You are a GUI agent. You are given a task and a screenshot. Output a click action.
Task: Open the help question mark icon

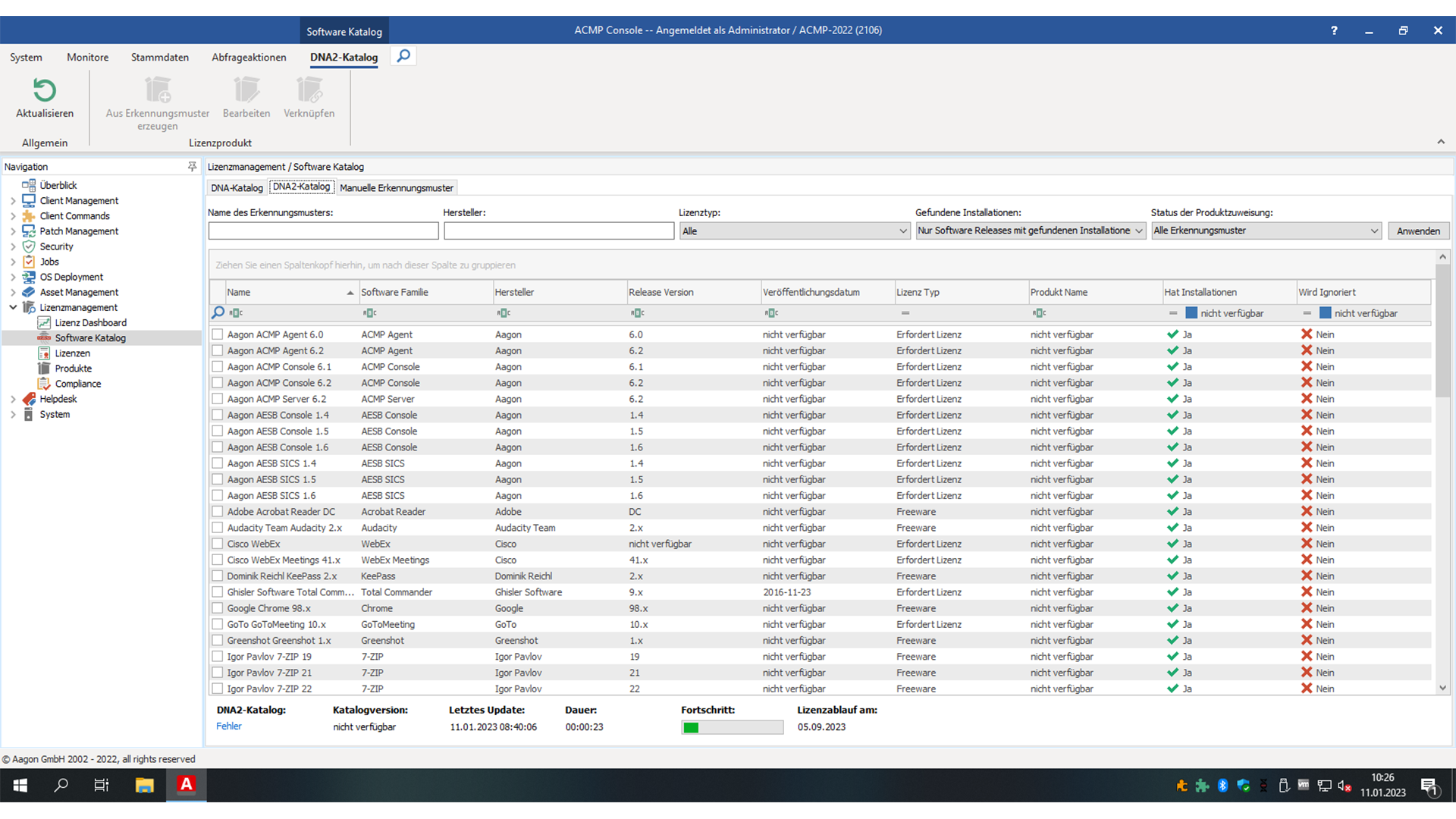tap(1334, 30)
